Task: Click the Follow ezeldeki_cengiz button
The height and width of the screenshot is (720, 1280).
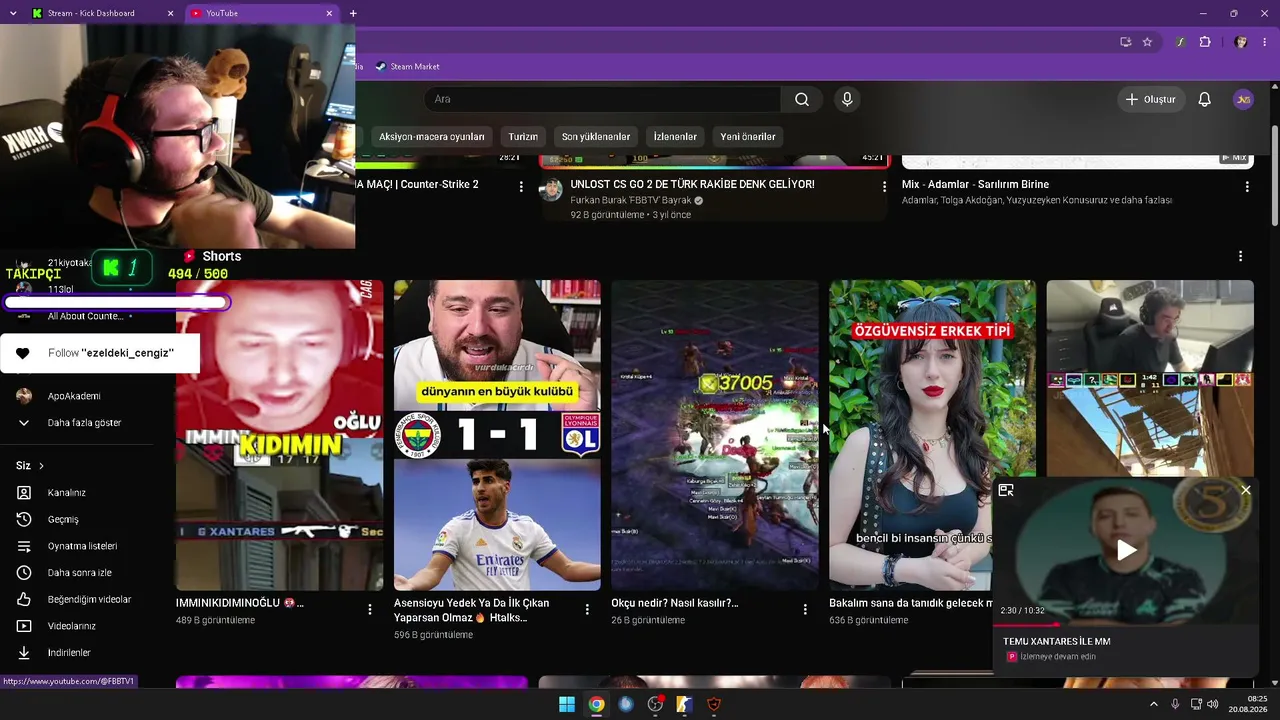Action: (100, 353)
